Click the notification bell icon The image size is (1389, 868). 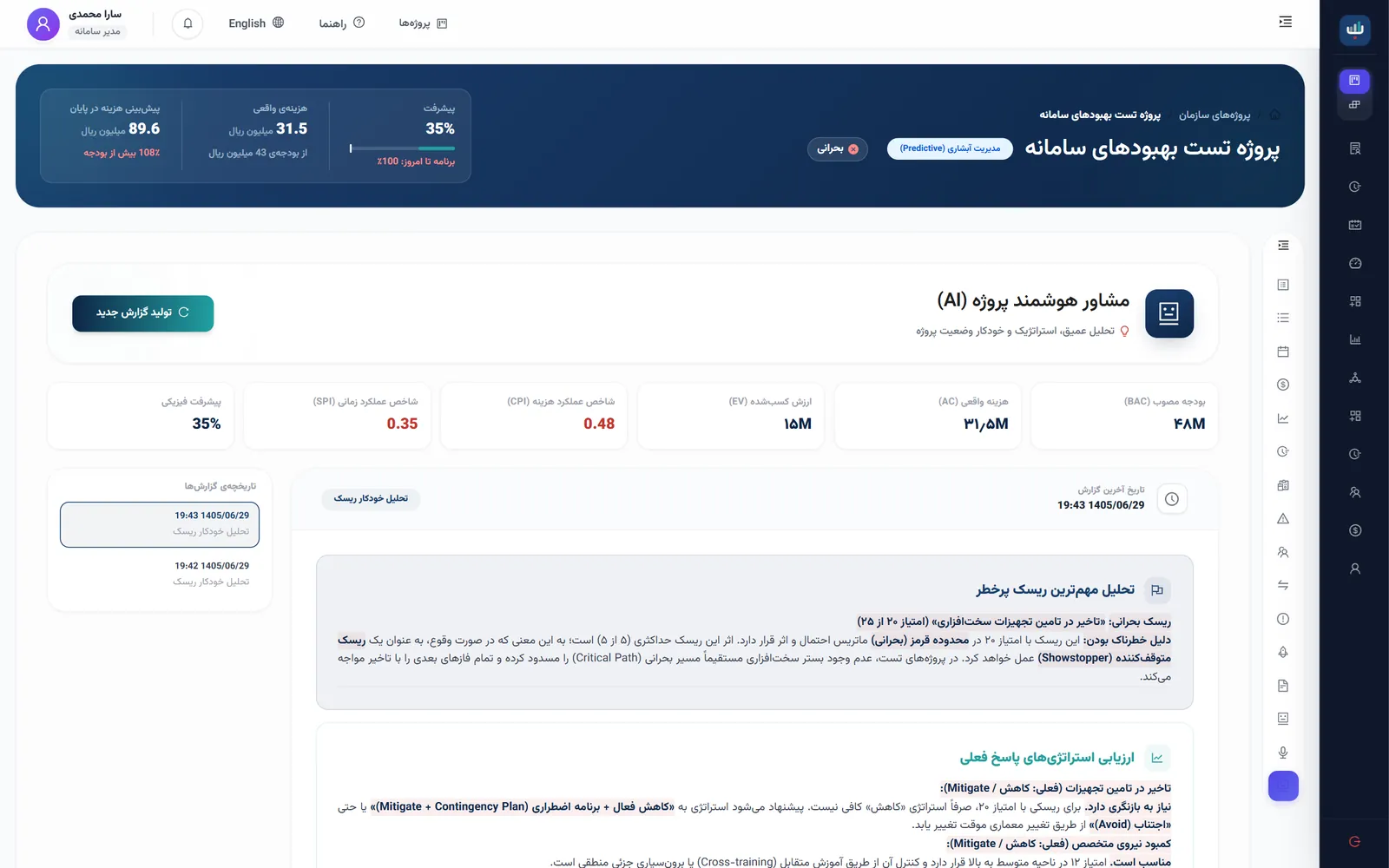point(188,23)
